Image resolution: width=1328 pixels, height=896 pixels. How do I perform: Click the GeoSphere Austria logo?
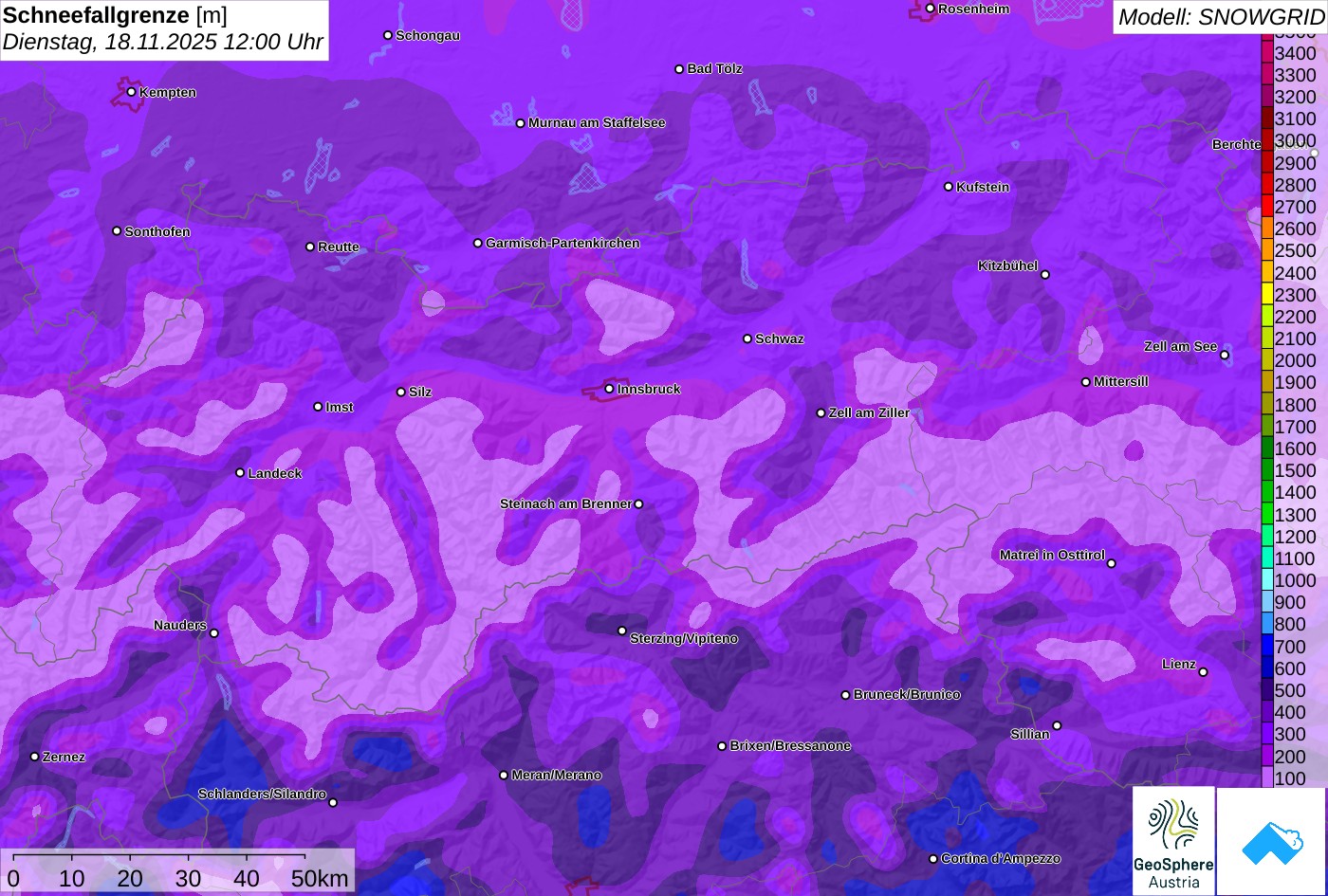tap(1173, 841)
